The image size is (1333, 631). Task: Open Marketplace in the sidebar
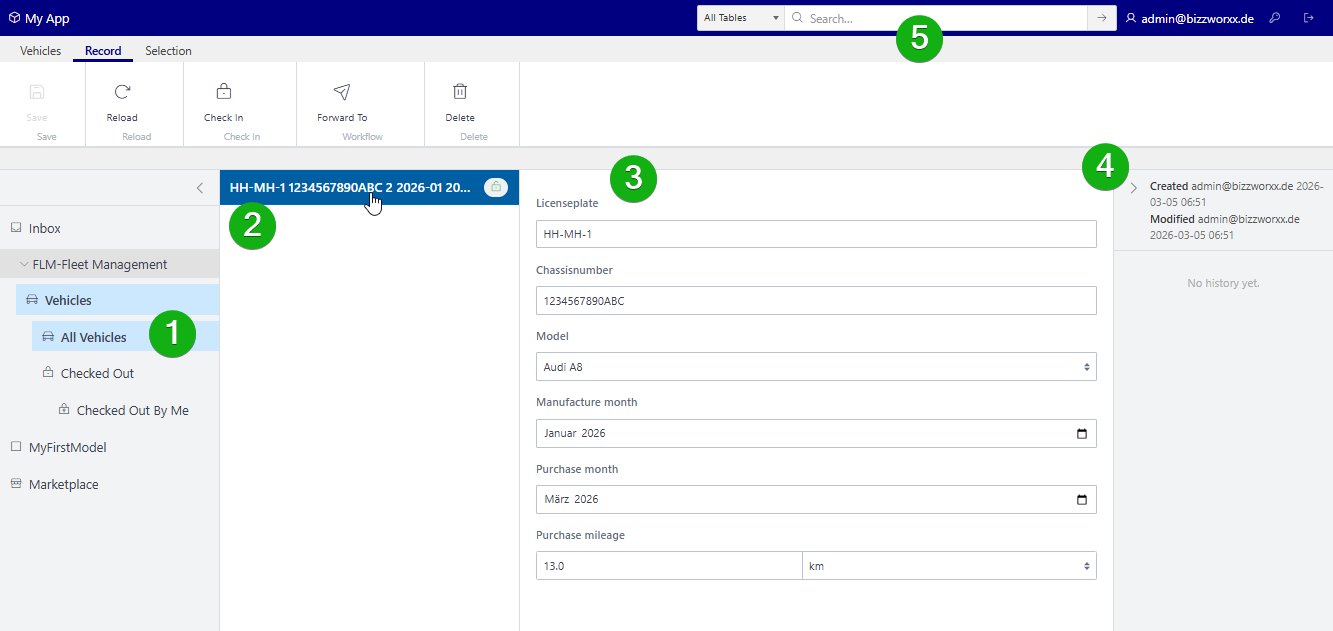[63, 485]
